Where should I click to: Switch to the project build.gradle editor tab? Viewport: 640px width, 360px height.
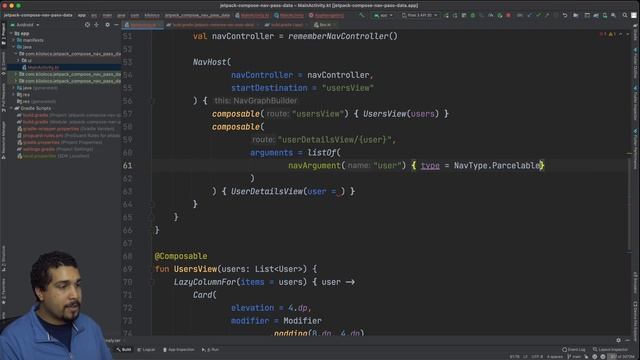click(x=213, y=25)
